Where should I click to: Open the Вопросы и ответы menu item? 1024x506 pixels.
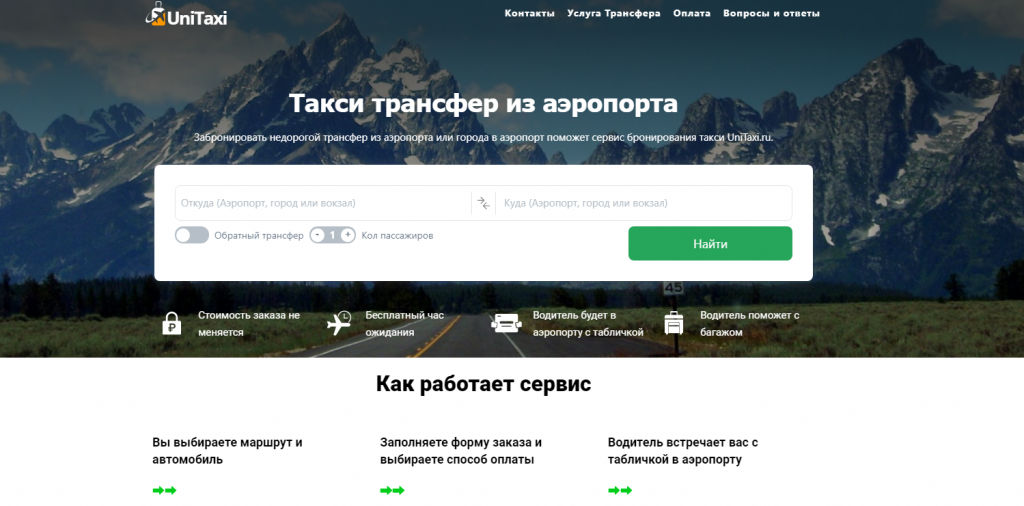771,13
